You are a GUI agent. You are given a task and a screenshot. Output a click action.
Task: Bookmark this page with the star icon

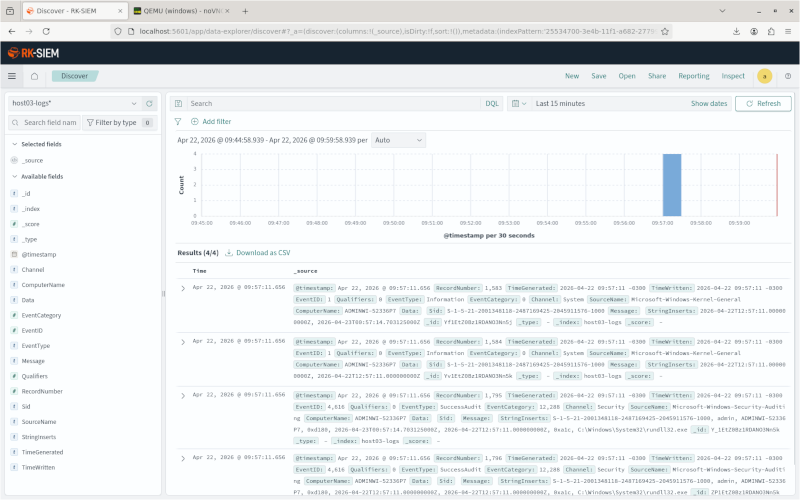[x=665, y=31]
